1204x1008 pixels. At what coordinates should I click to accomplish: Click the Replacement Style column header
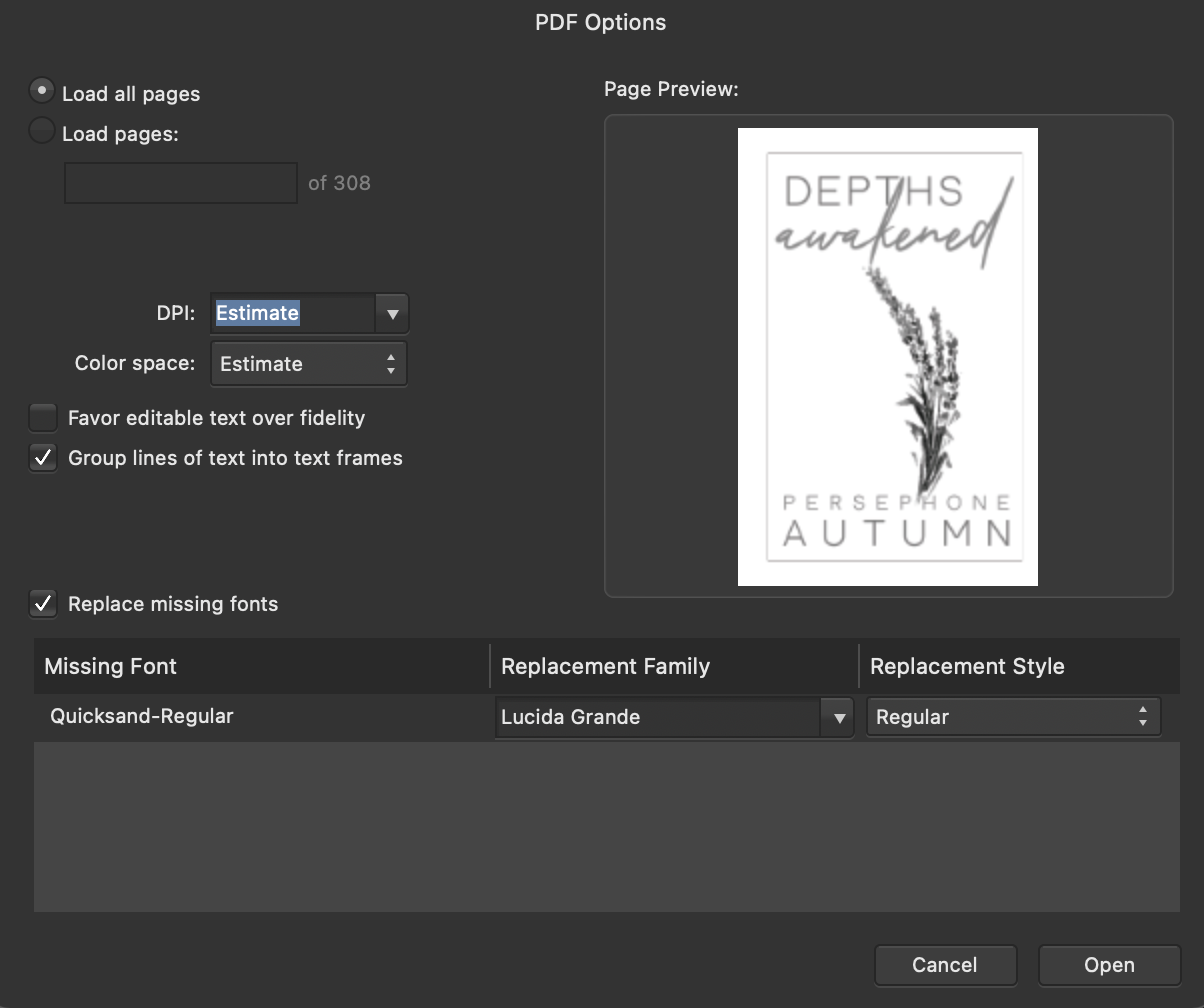[1020, 666]
